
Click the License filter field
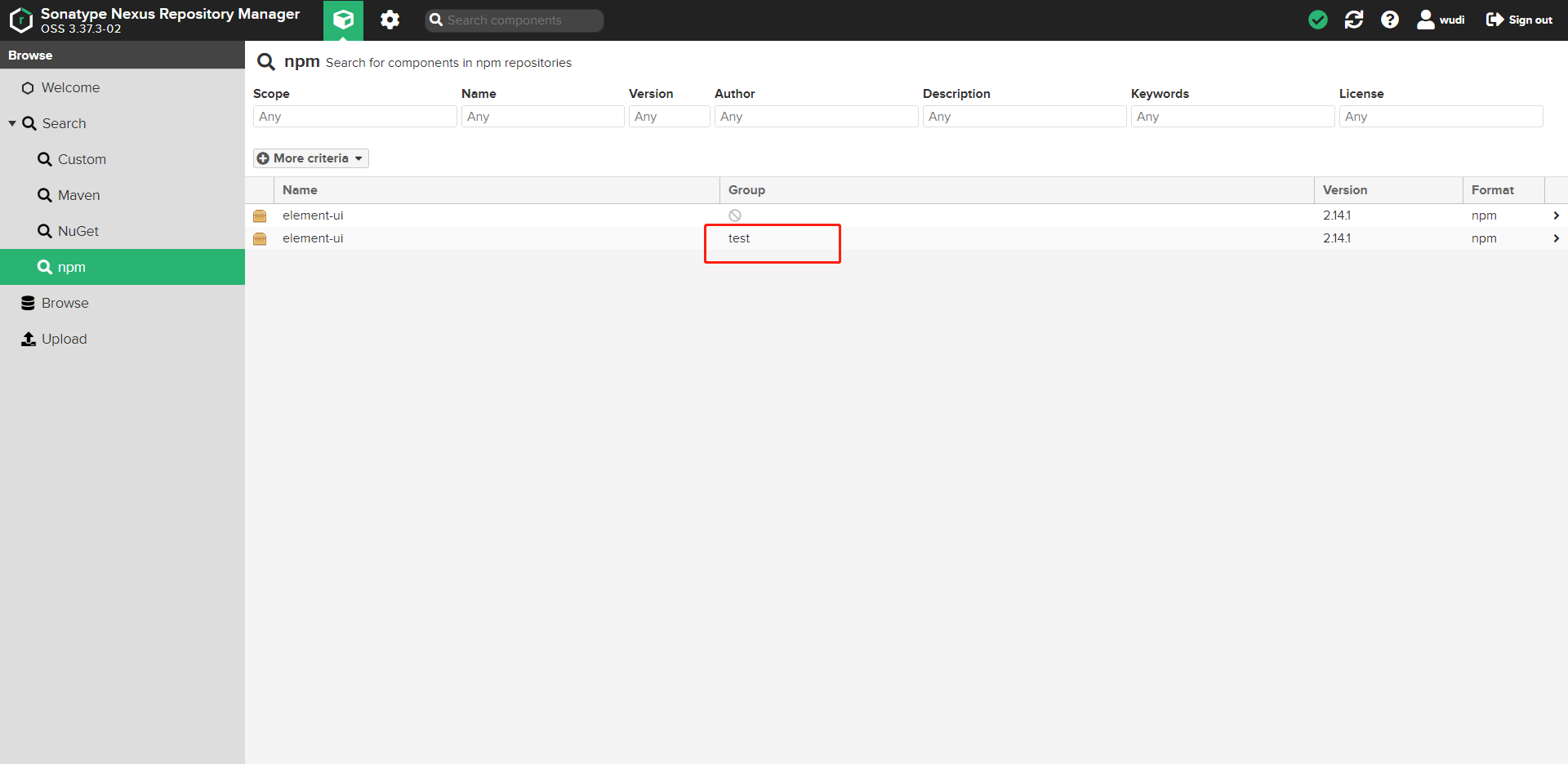pos(1441,117)
